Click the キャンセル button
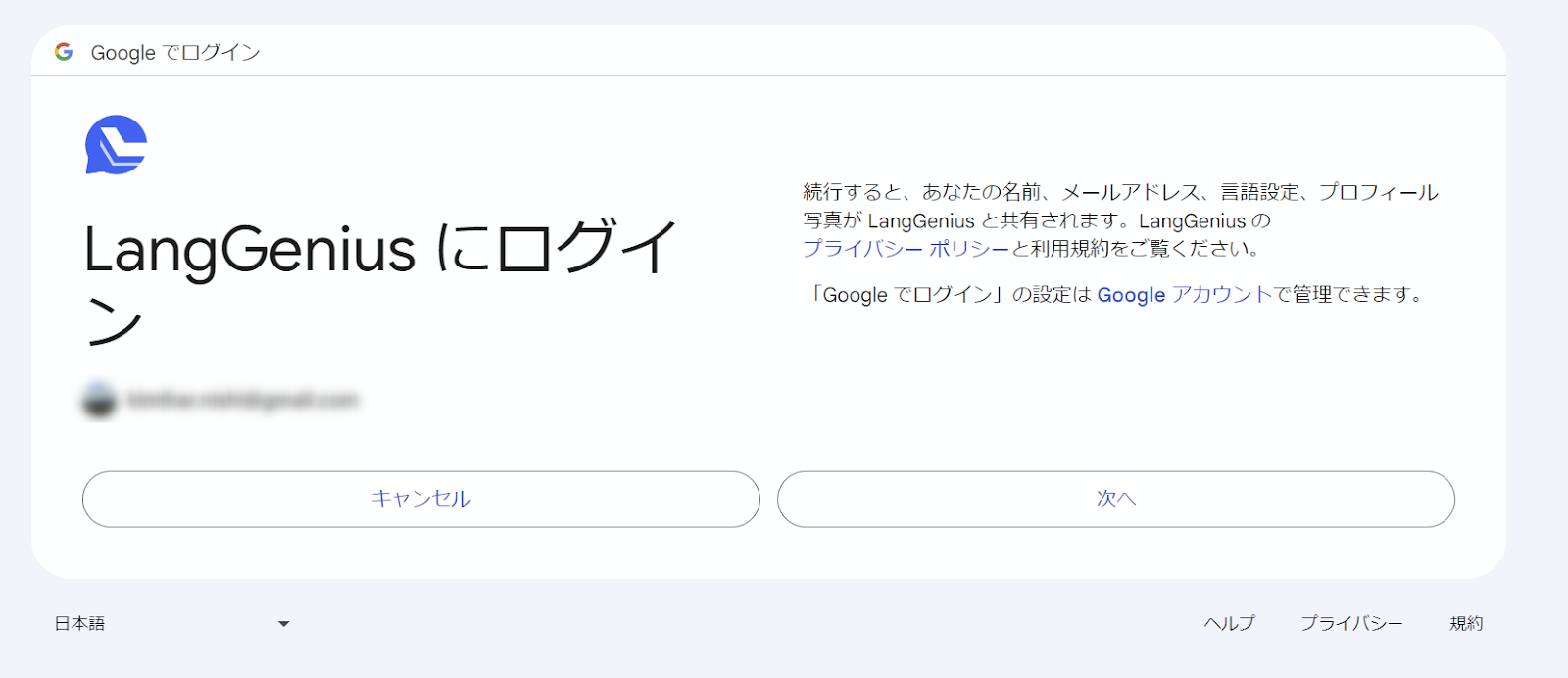 (x=421, y=499)
